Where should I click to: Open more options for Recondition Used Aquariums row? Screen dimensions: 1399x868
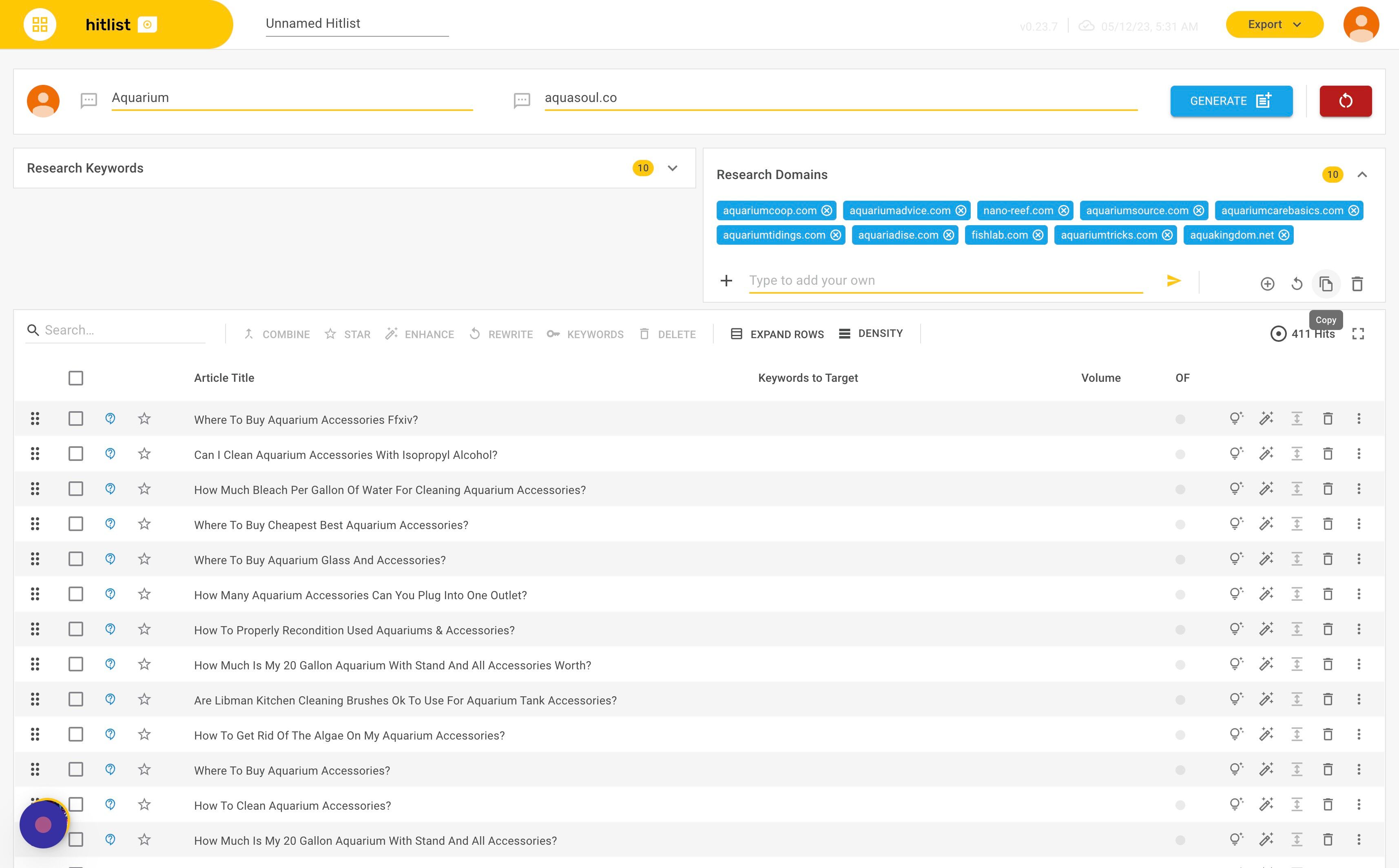click(x=1358, y=629)
